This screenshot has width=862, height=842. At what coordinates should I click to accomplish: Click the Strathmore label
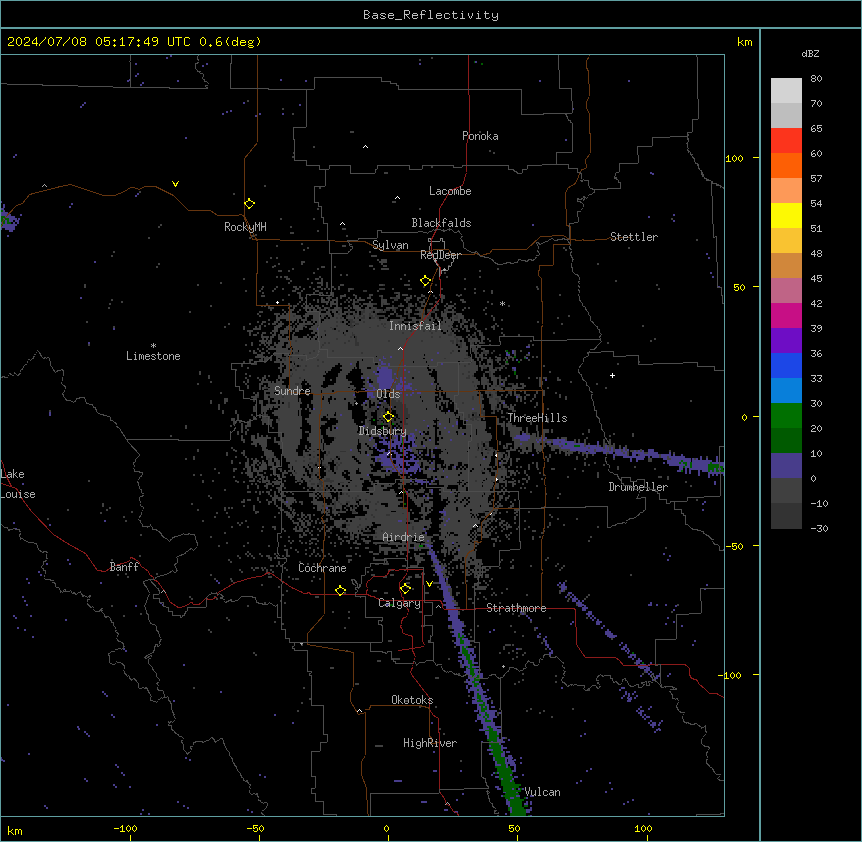[516, 608]
